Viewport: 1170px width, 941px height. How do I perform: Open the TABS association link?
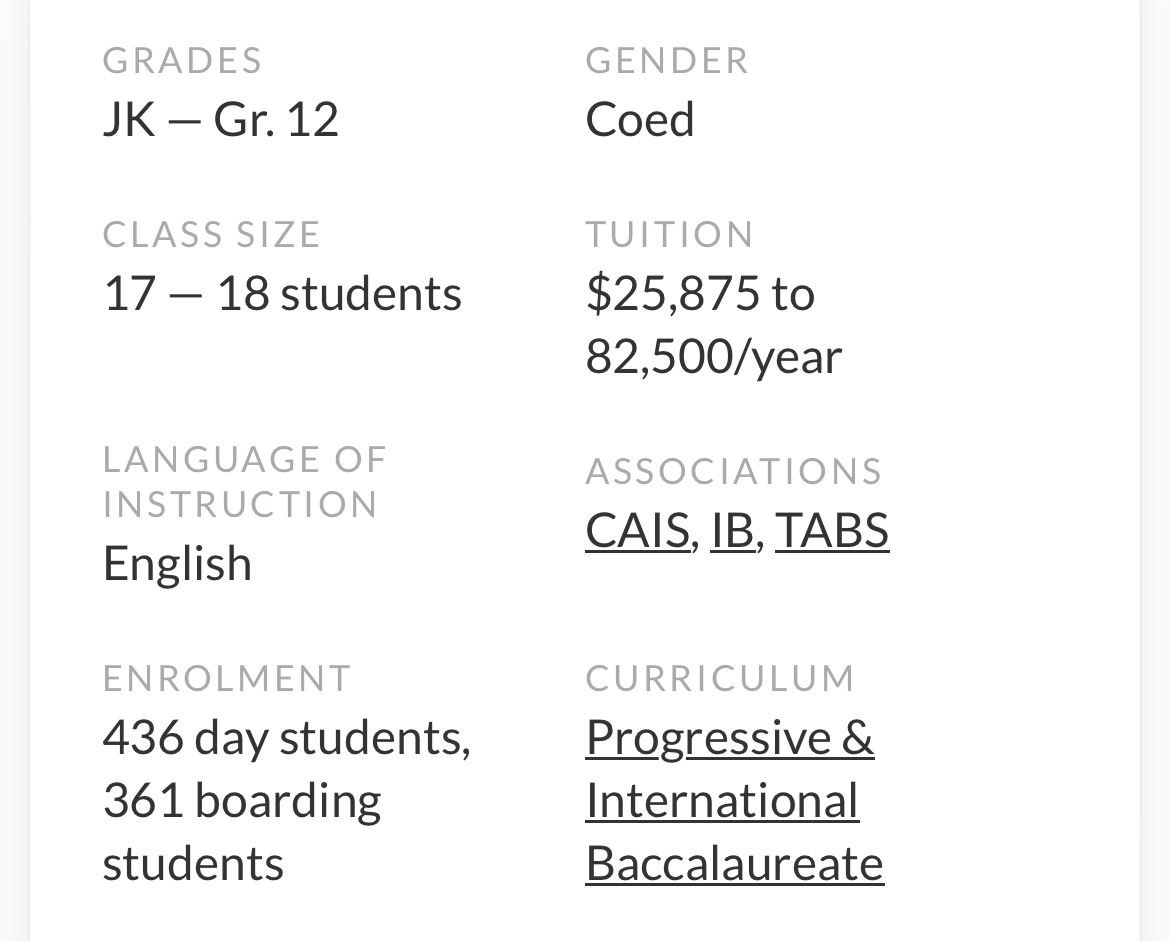[831, 530]
